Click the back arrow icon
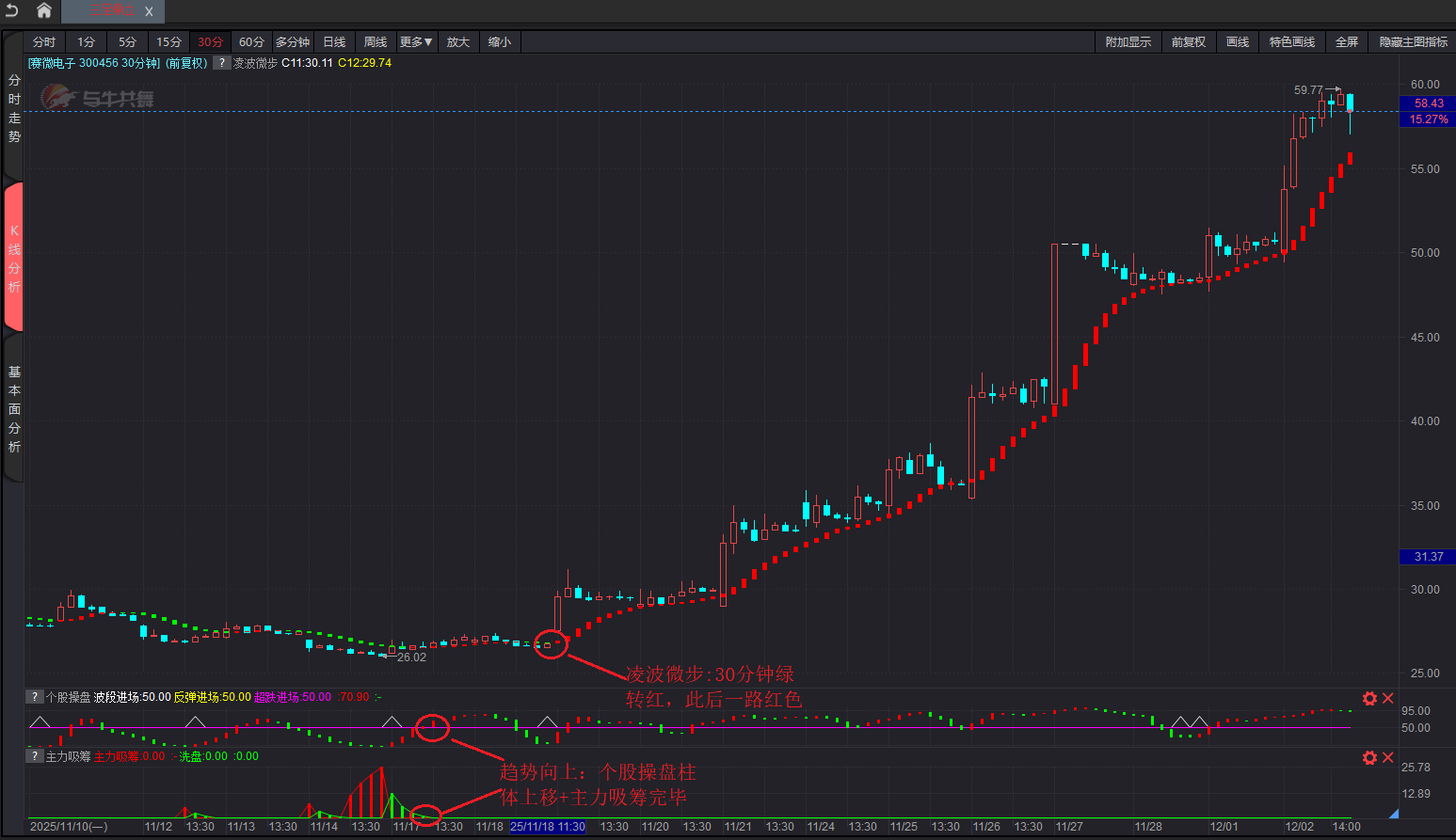 coord(12,10)
